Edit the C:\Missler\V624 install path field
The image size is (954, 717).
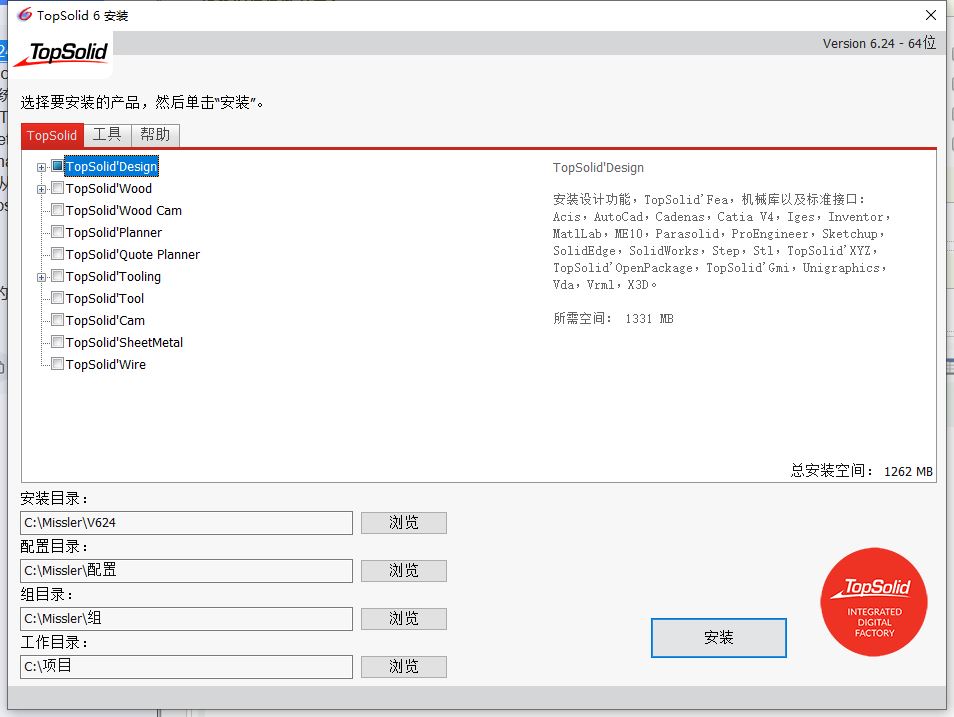(186, 523)
